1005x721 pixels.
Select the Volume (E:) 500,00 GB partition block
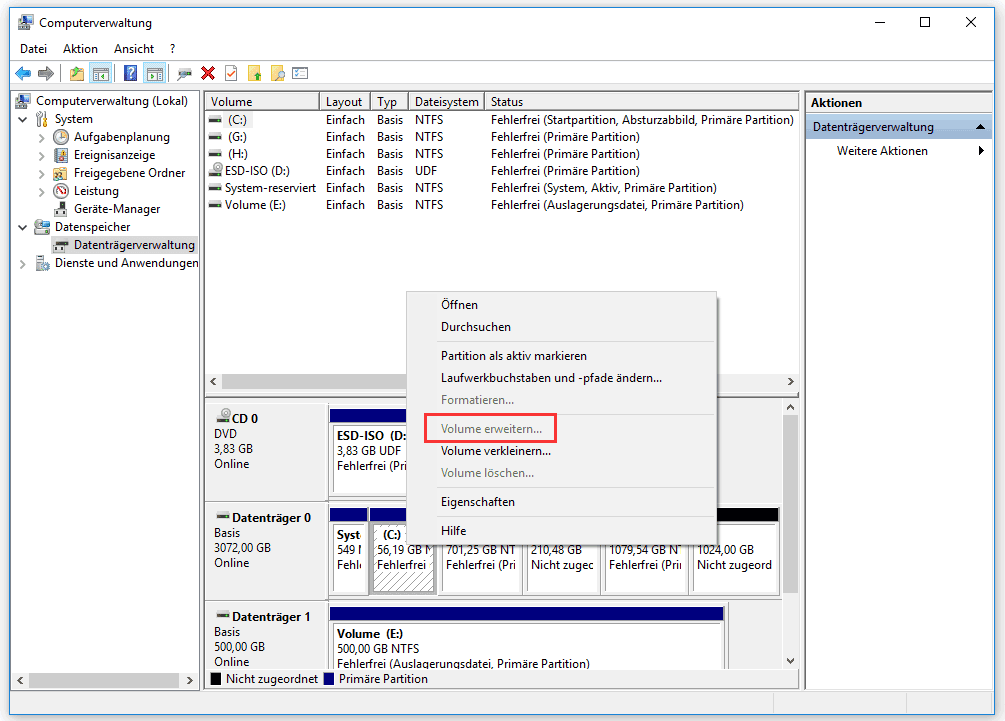point(526,645)
